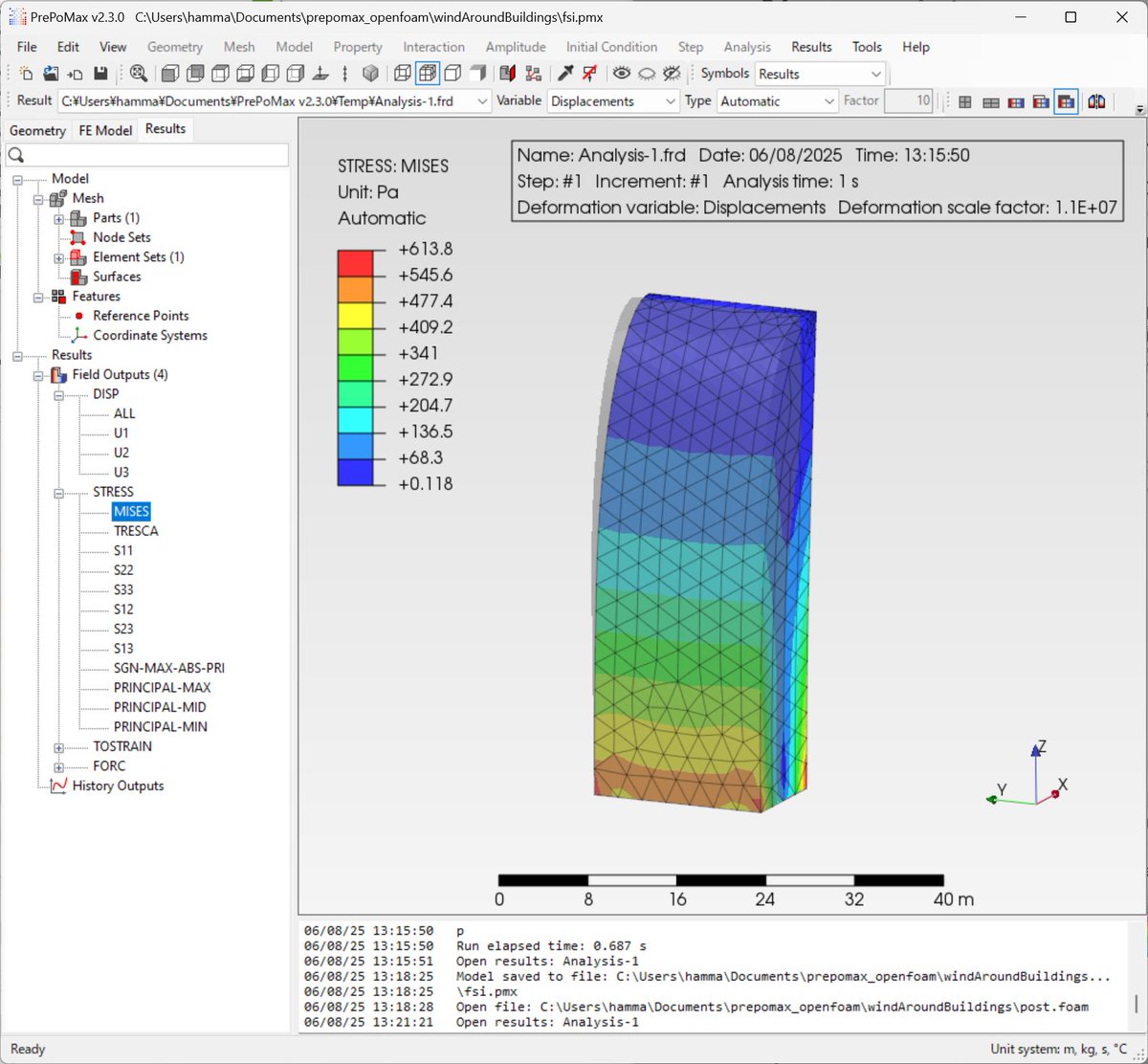Switch to left view cube icon

pyautogui.click(x=270, y=74)
